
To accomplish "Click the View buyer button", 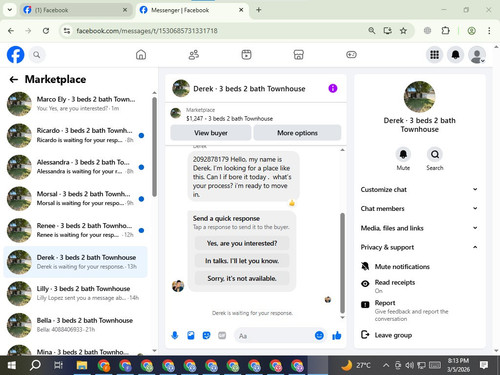I will coord(211,133).
